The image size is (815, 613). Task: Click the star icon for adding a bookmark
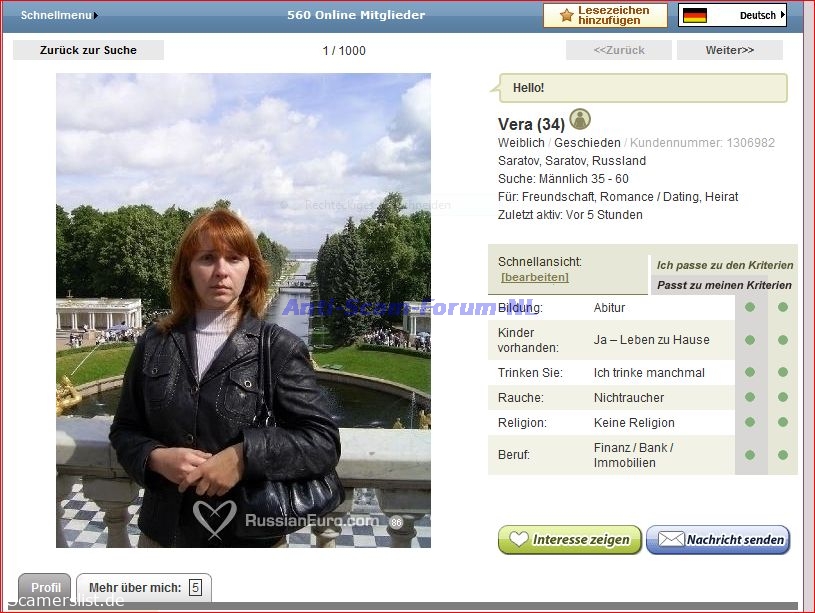(x=566, y=15)
